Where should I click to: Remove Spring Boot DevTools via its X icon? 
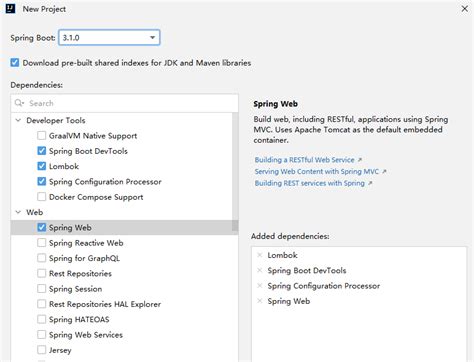pyautogui.click(x=260, y=270)
